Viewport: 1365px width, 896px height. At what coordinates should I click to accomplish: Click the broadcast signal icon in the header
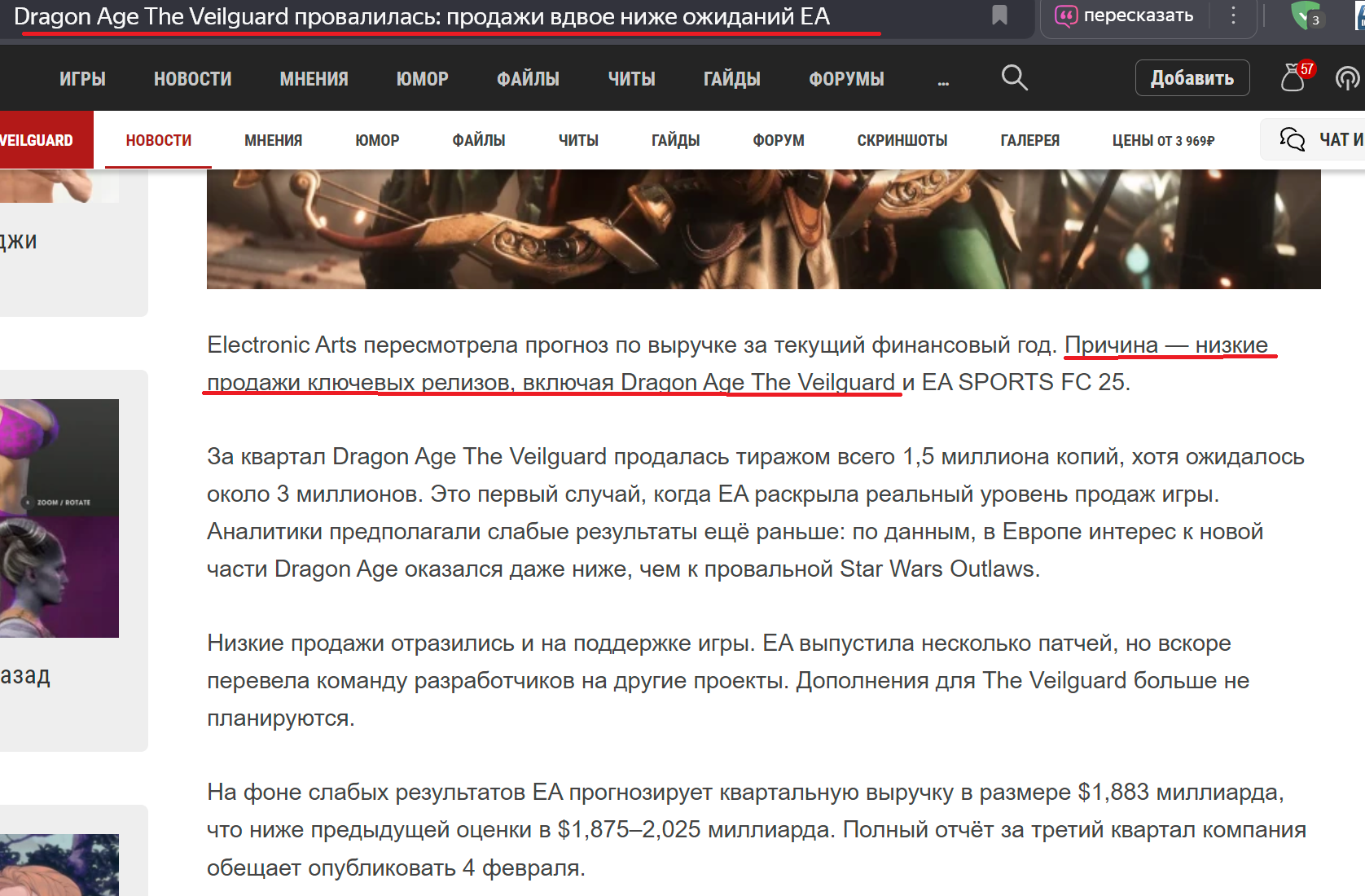coord(1348,78)
